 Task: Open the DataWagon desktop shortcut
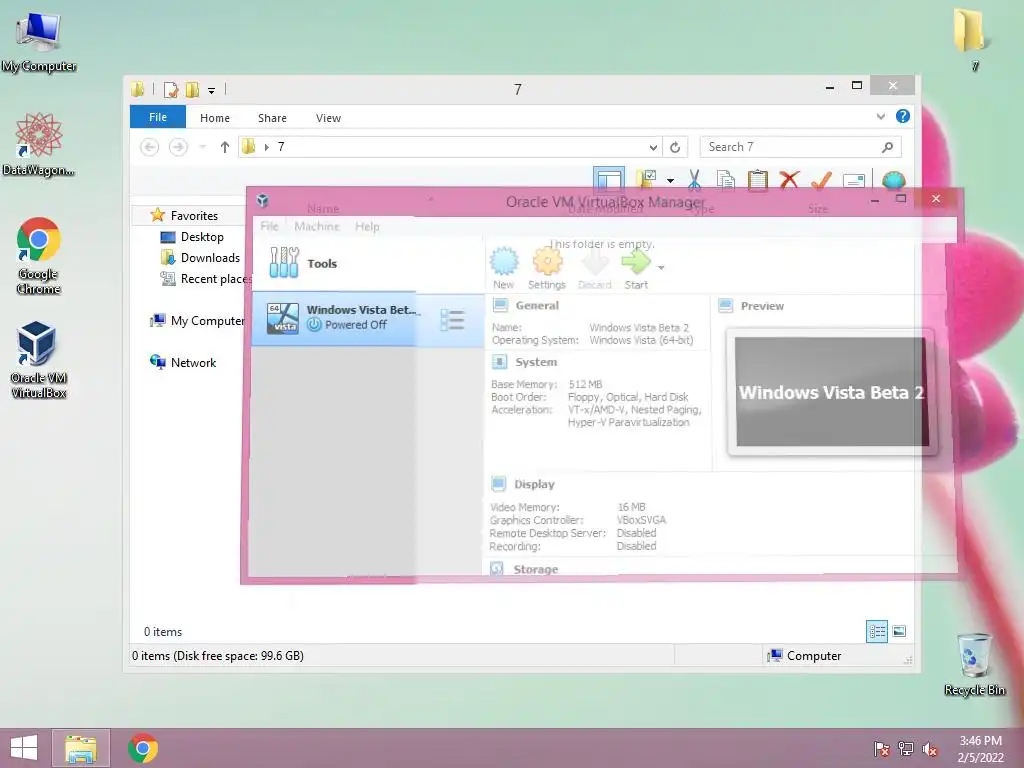click(x=39, y=144)
